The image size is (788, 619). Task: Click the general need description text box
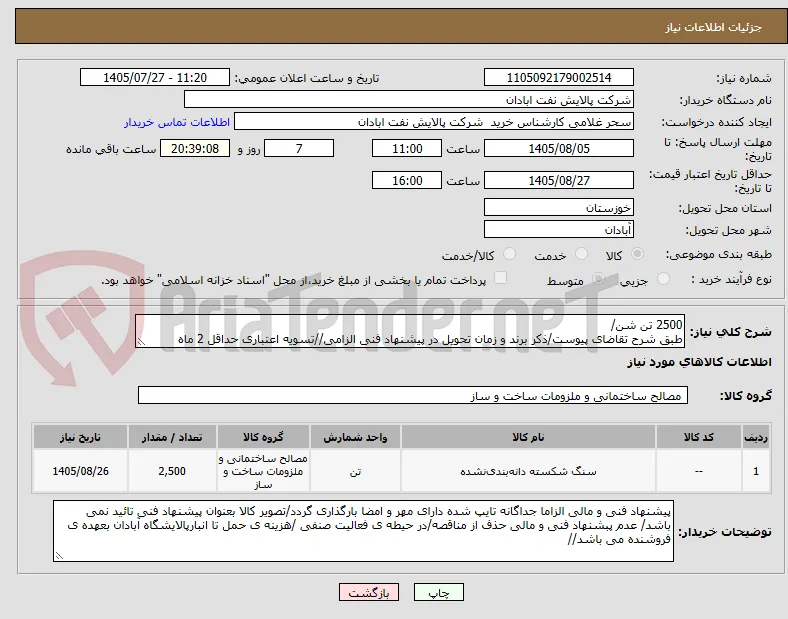(410, 332)
